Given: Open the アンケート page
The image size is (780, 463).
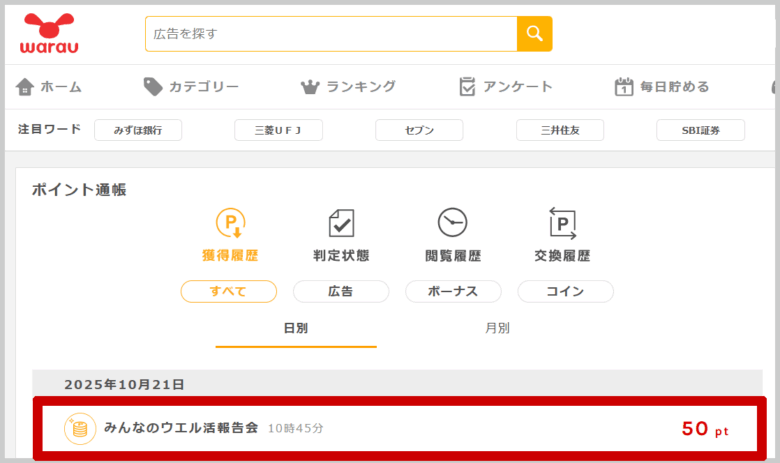Looking at the screenshot, I should tap(505, 87).
